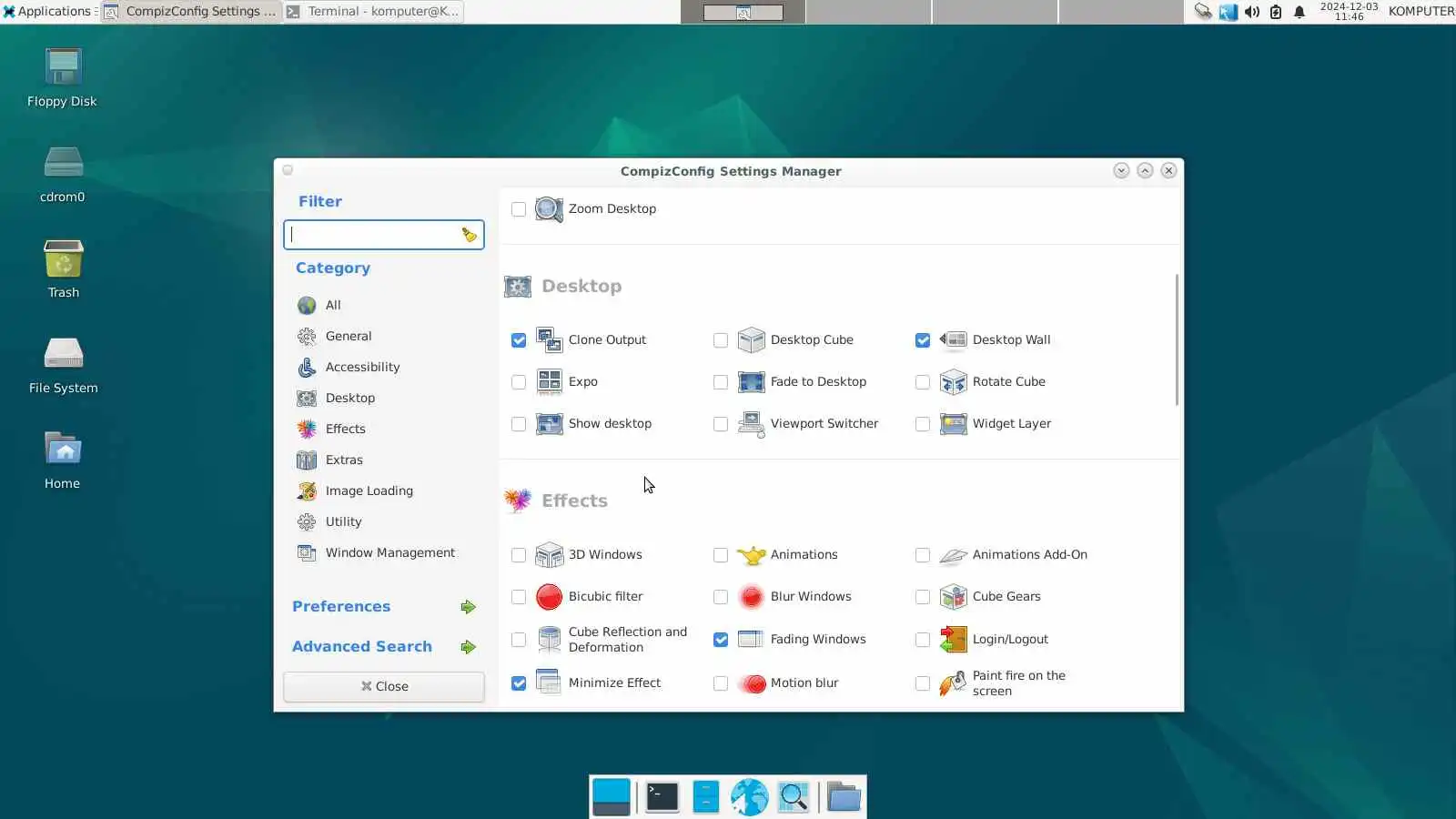Tick the Expo checkbox

pyautogui.click(x=519, y=382)
